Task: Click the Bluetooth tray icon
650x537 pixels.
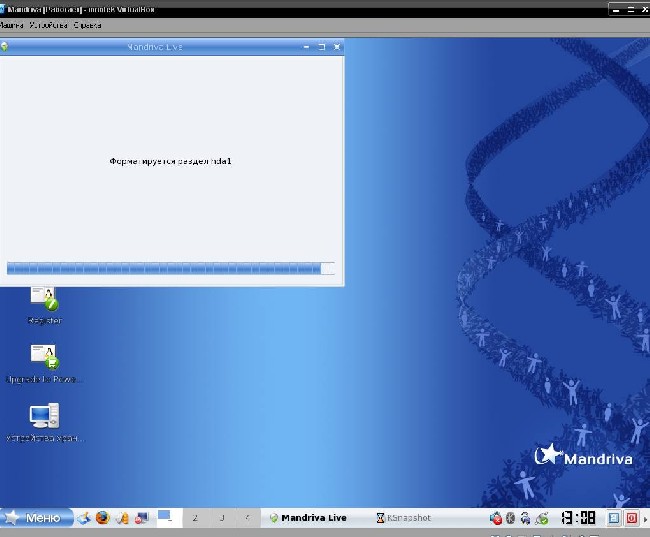Action: (511, 518)
